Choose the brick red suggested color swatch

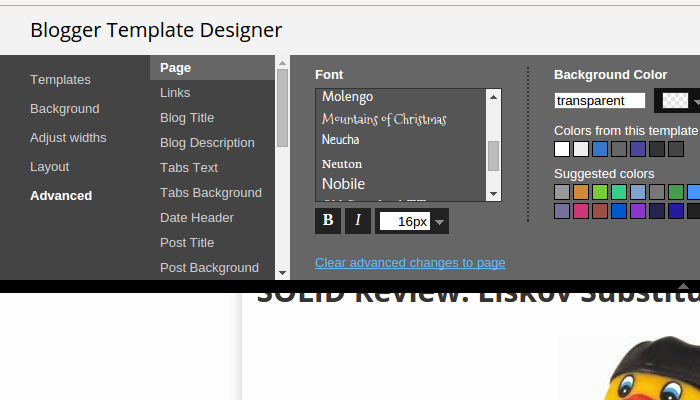[x=600, y=211]
